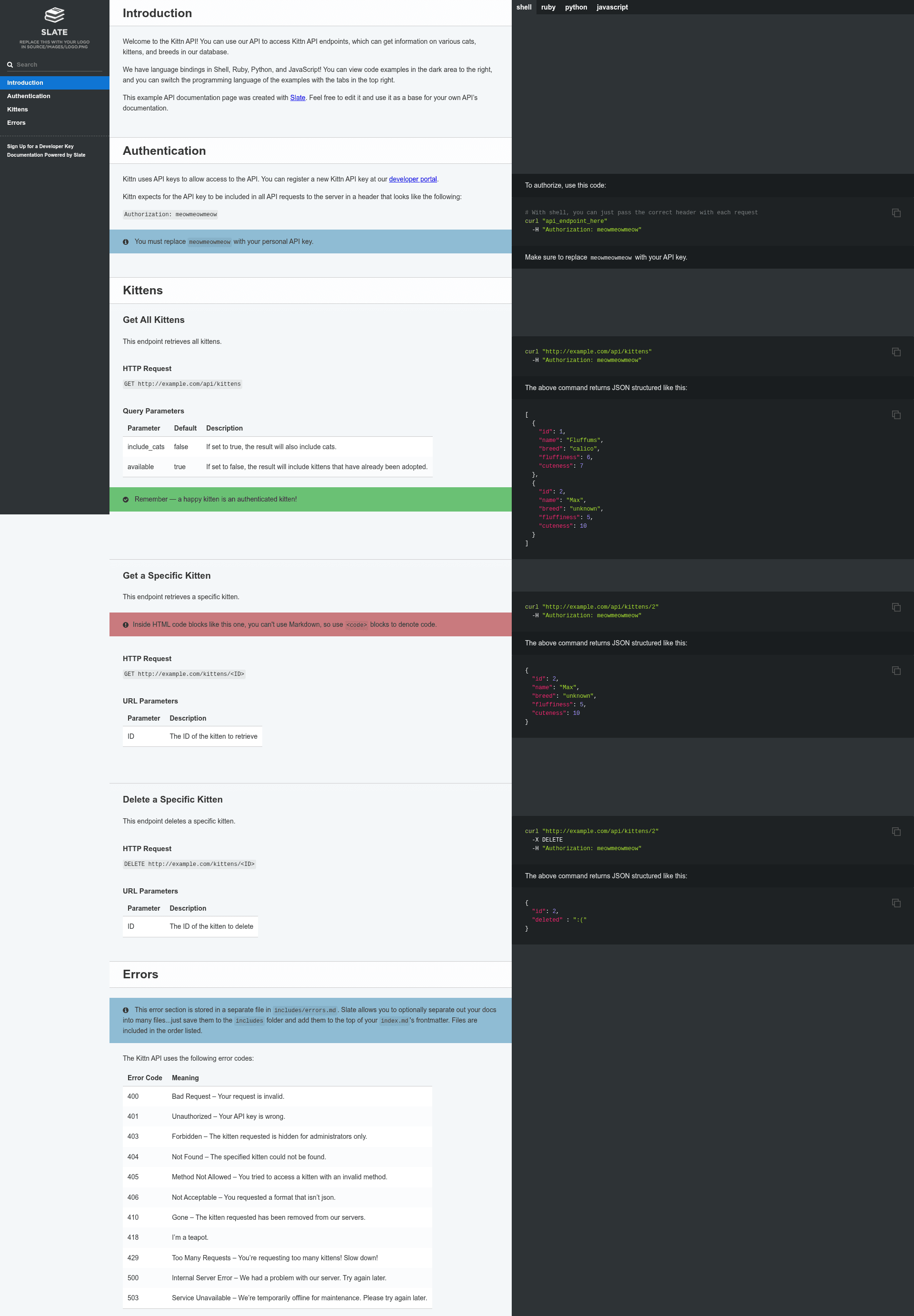Screen dimensions: 914x1316
Task: Click the index.md inline code
Action: [x=395, y=1021]
